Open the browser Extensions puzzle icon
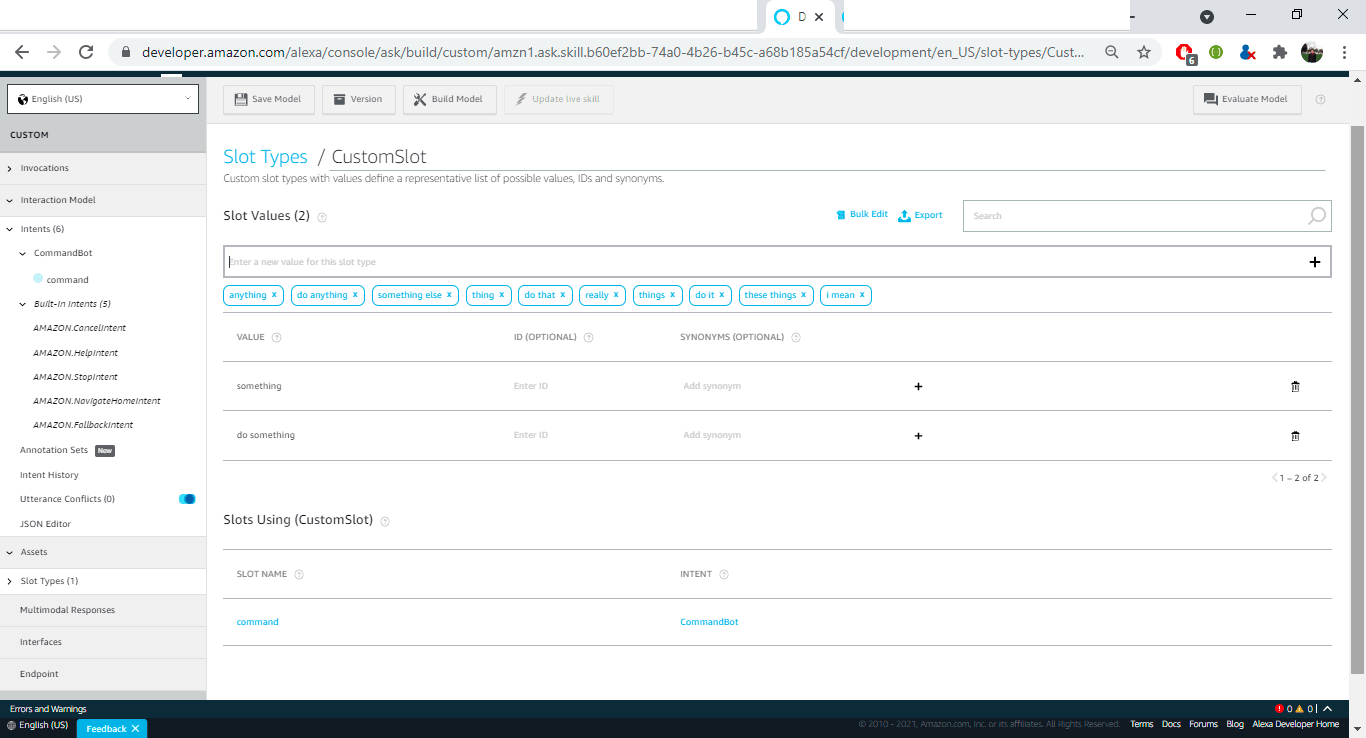 [x=1280, y=52]
